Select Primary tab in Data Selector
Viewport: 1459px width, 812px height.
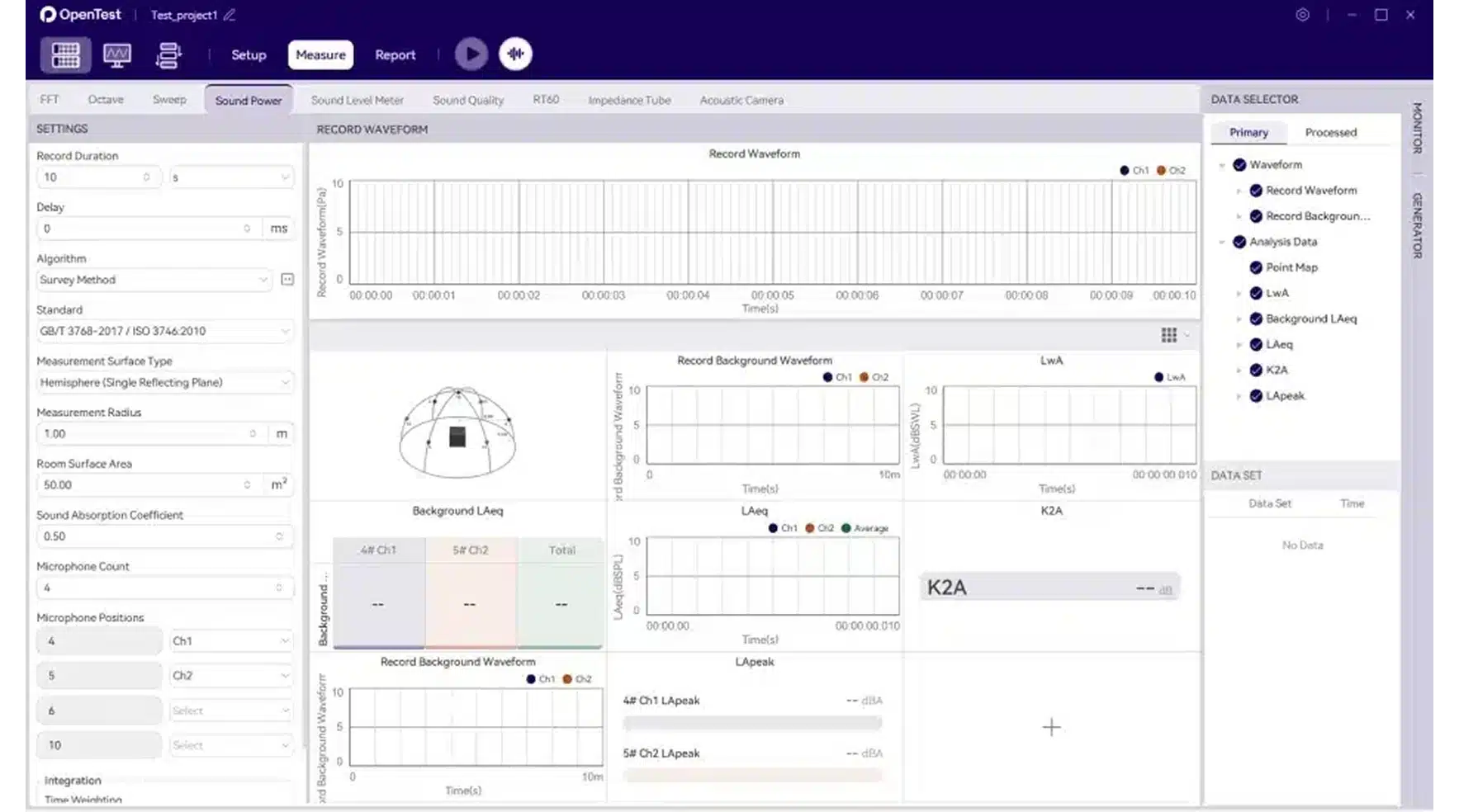pyautogui.click(x=1248, y=132)
